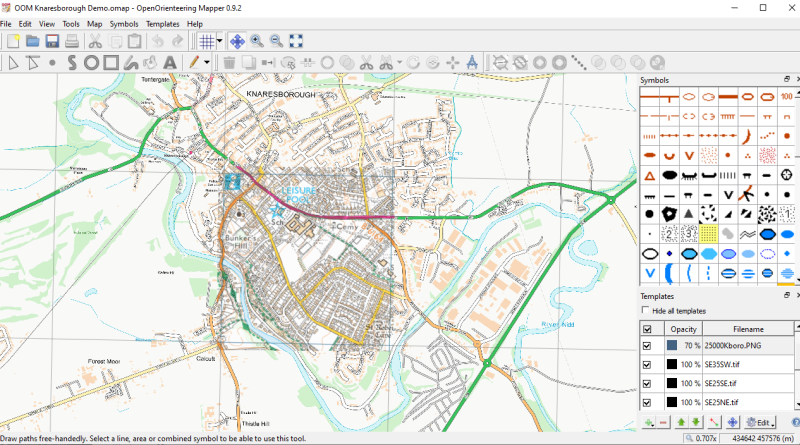This screenshot has width=800, height=445.
Task: Add a template with green plus
Action: point(648,423)
